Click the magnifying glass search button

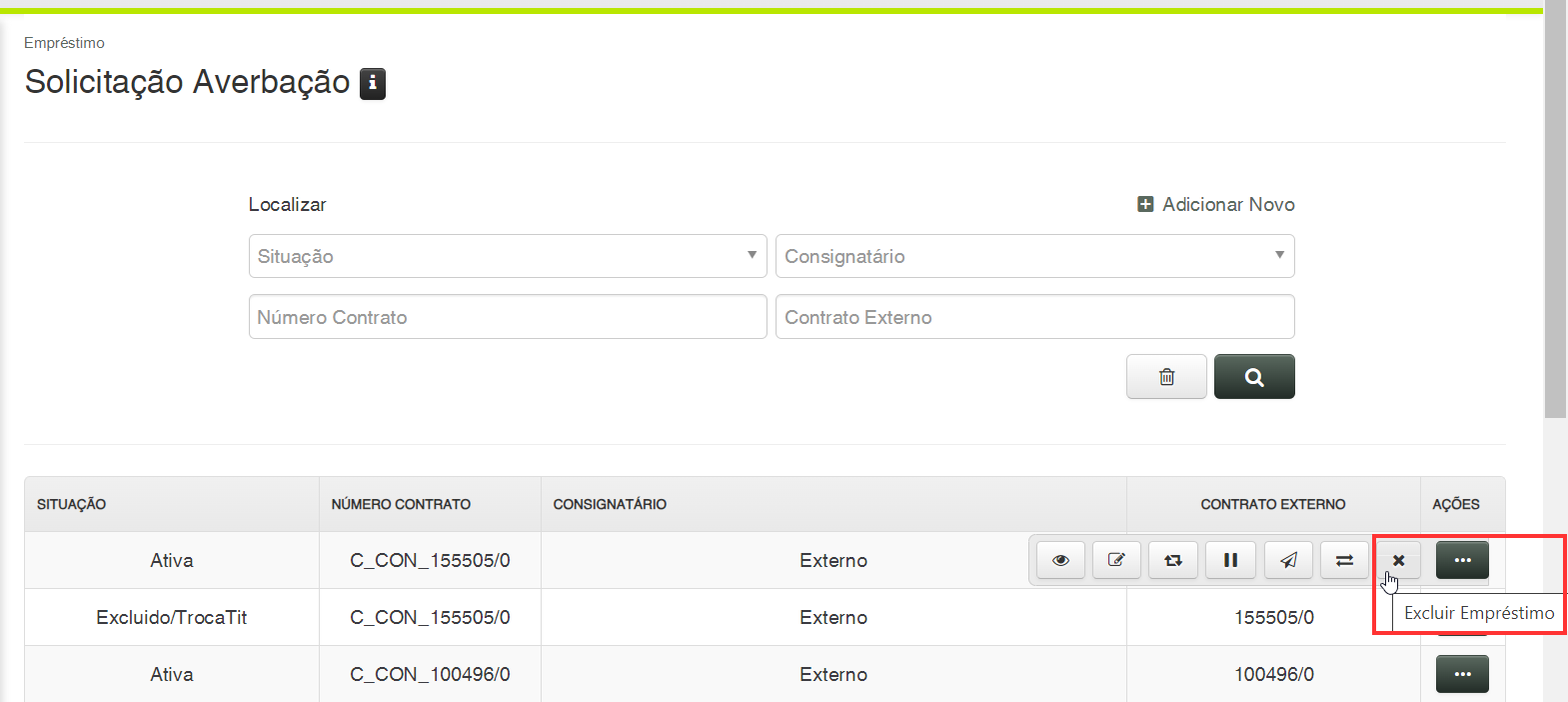click(1254, 377)
